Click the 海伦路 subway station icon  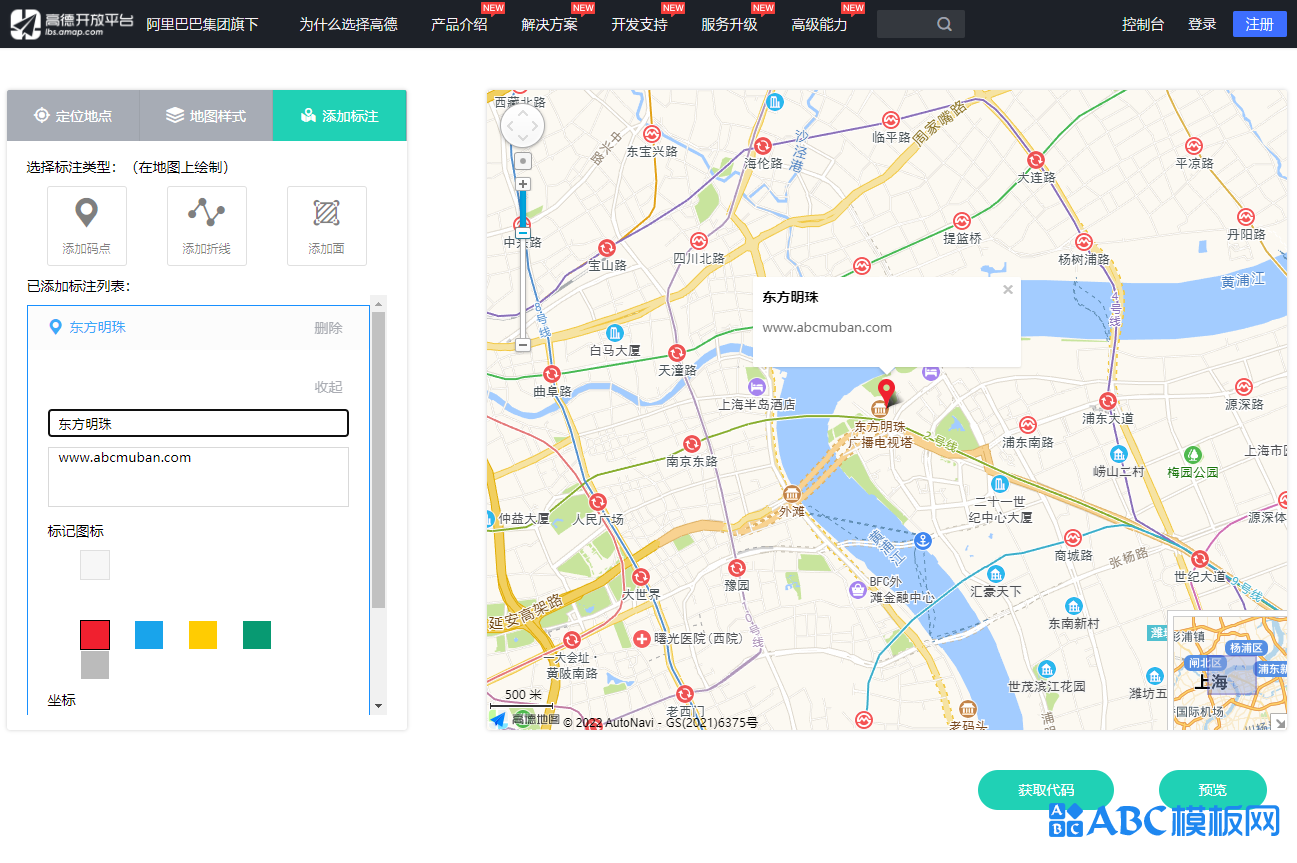coord(763,146)
